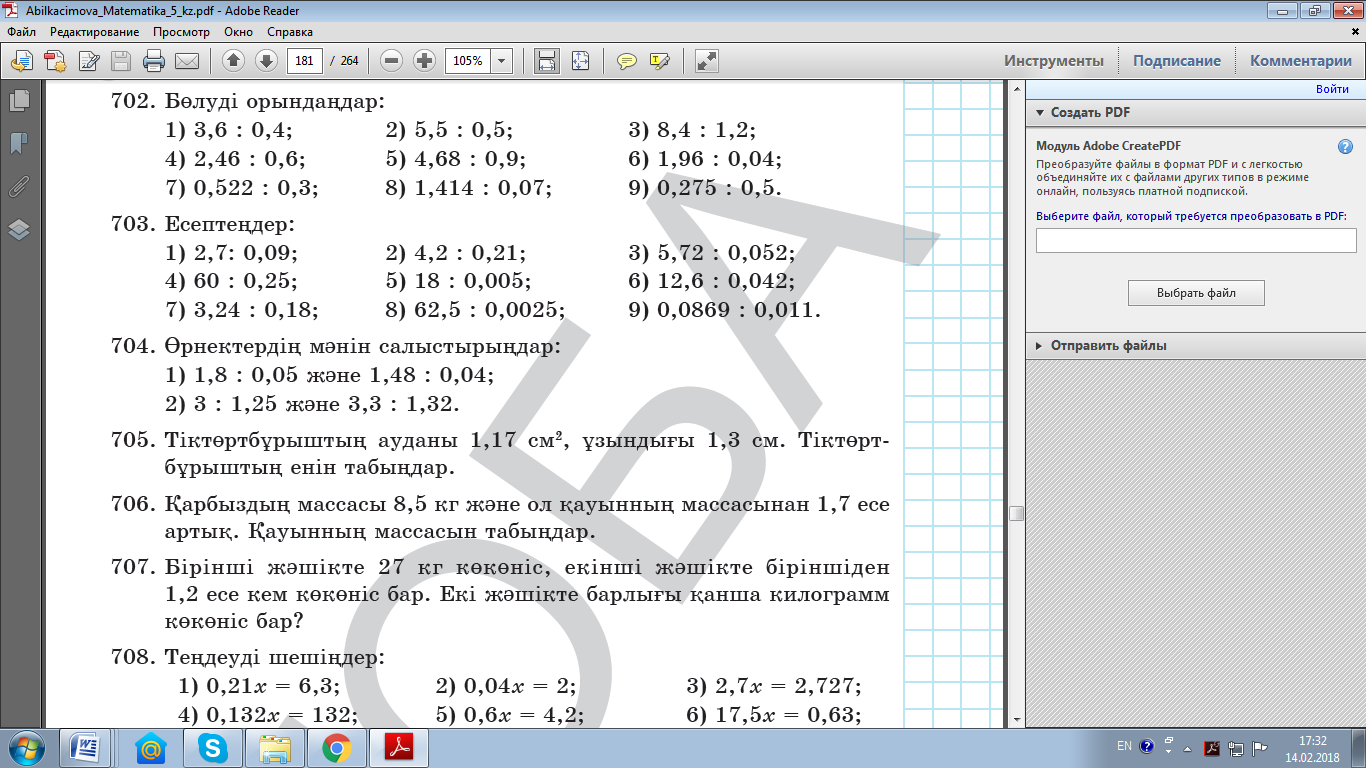The height and width of the screenshot is (768, 1366).
Task: Open the Комментарии comments pane
Action: (1300, 61)
